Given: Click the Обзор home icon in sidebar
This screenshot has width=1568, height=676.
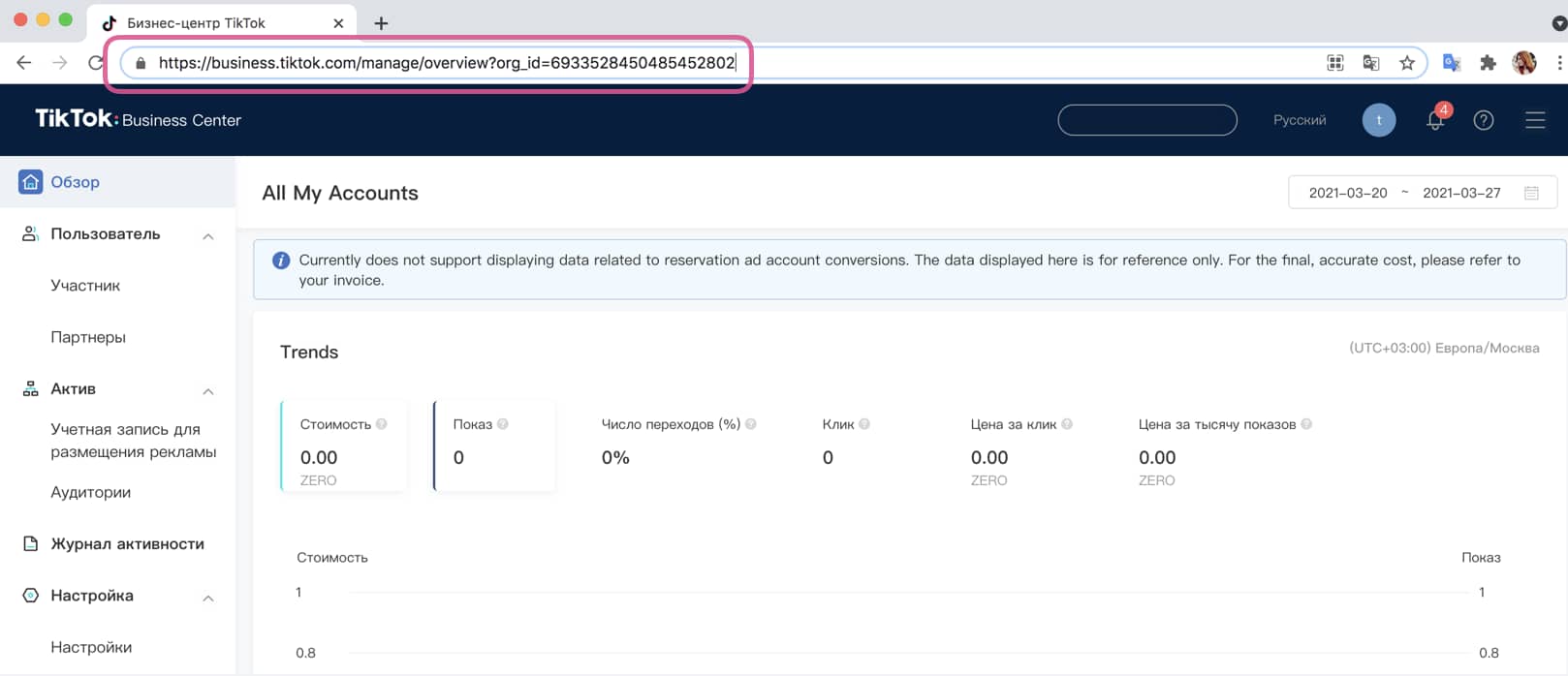Looking at the screenshot, I should coord(31,181).
